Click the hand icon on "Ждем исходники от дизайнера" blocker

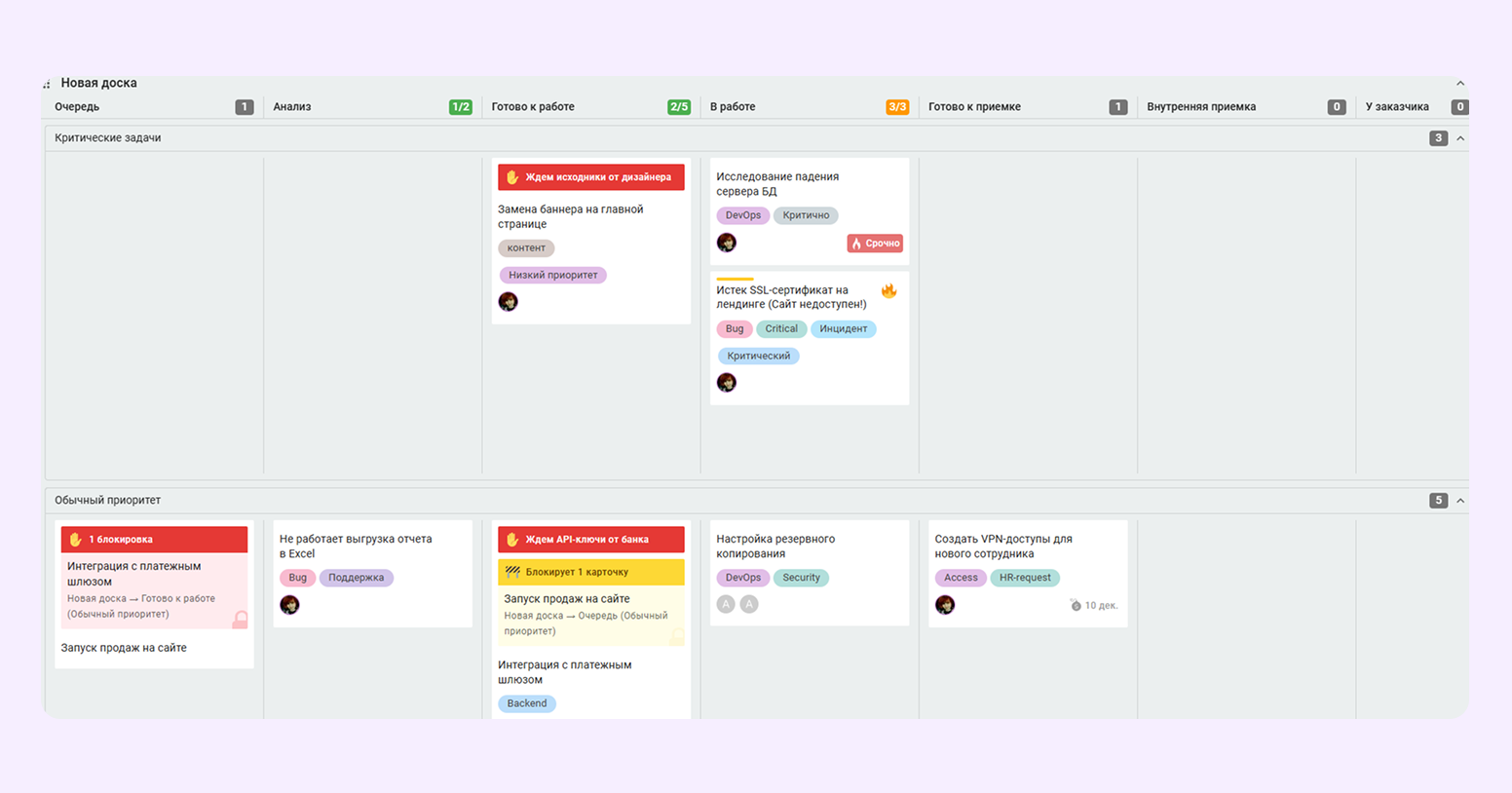tap(512, 177)
